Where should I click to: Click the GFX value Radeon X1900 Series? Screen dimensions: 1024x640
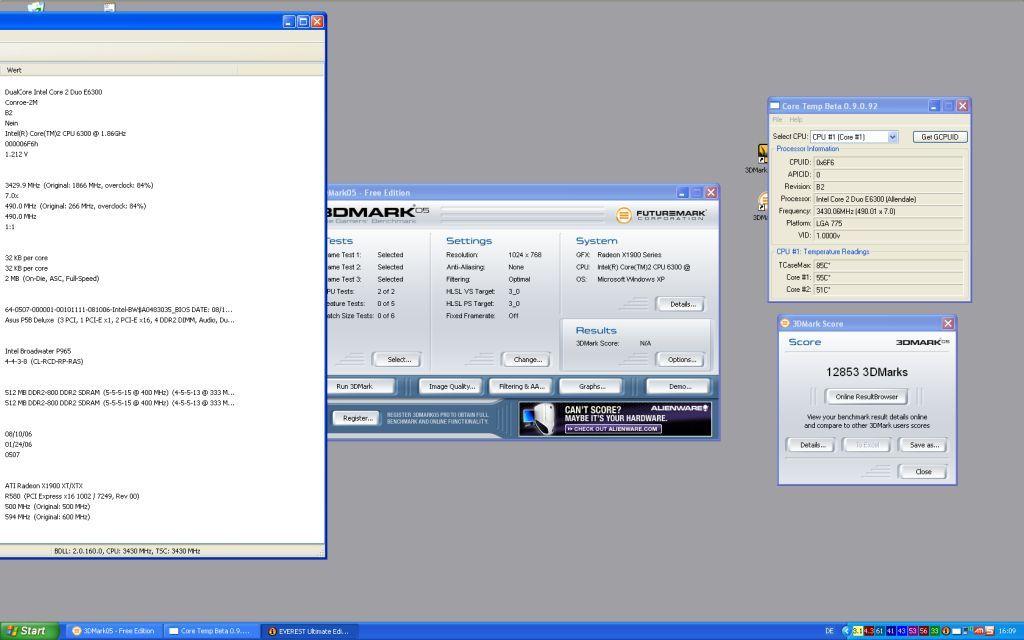click(629, 255)
